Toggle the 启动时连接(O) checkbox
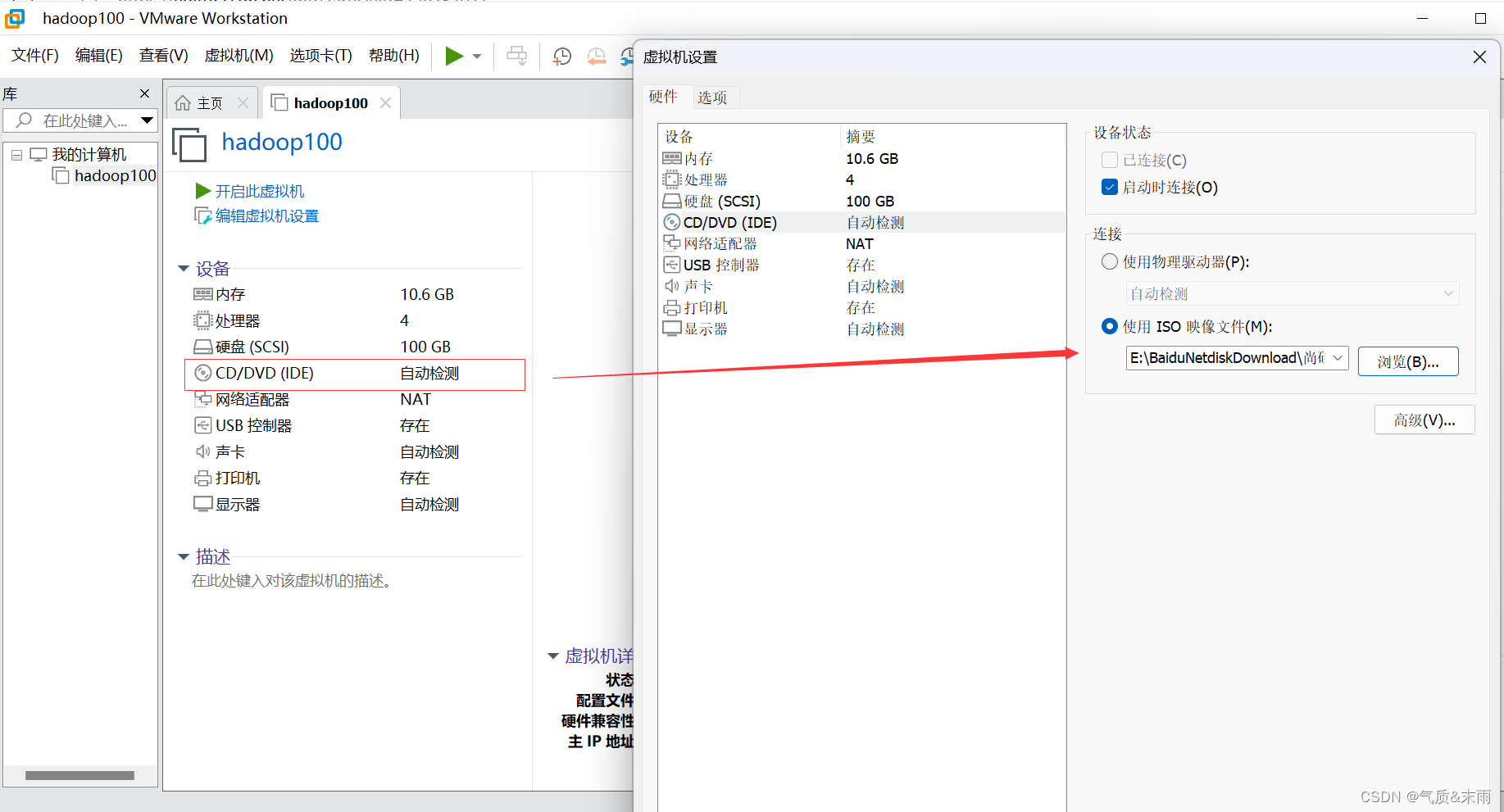Screen dimensions: 1504x812 1110,187
